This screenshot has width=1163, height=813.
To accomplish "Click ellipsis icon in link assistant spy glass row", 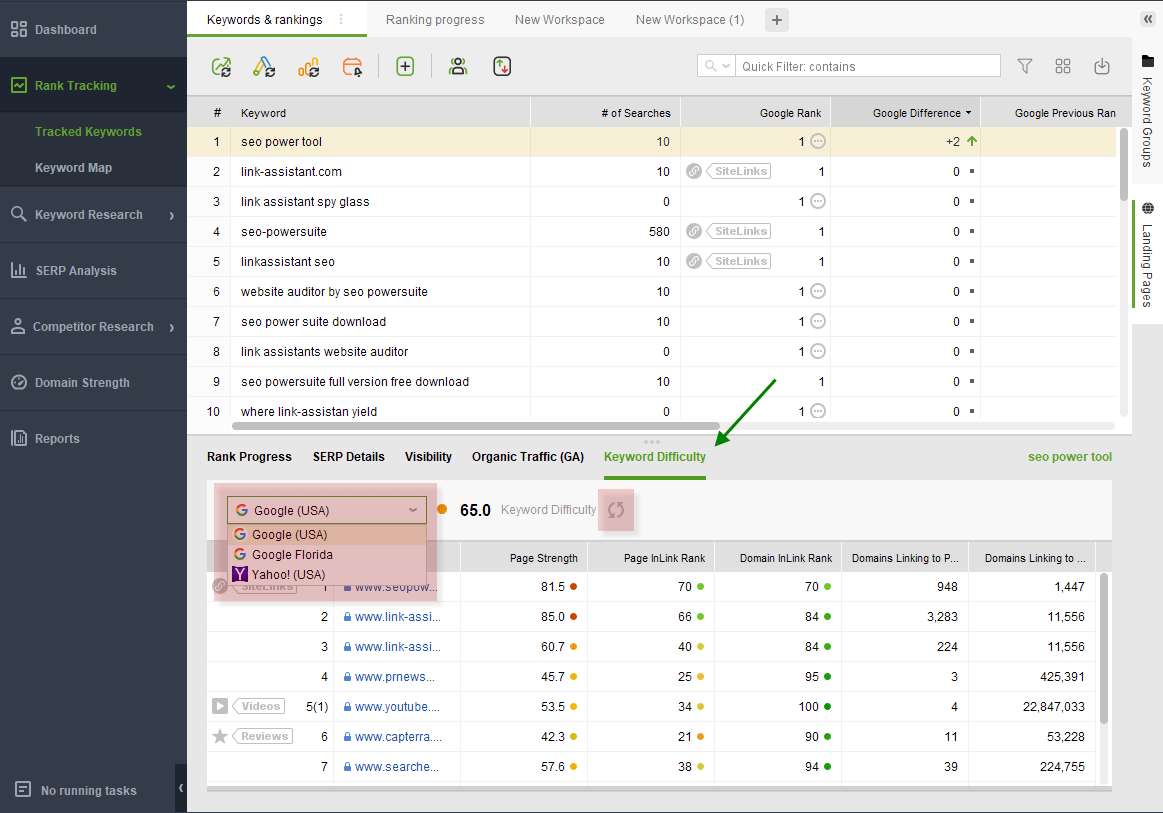I will [x=817, y=201].
